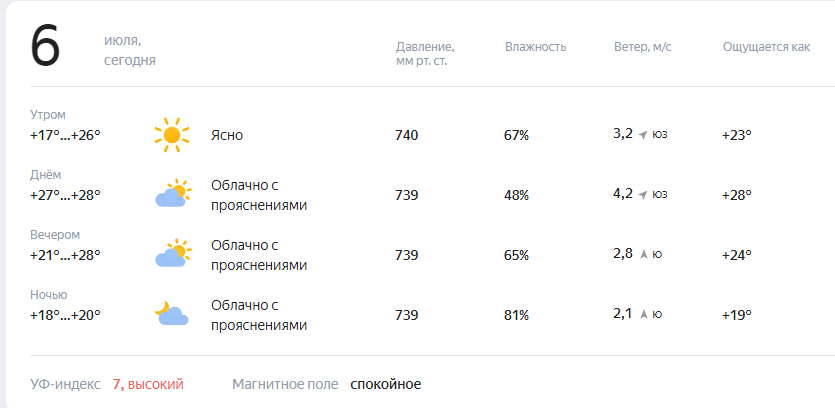Click the large date number 6

(45, 47)
